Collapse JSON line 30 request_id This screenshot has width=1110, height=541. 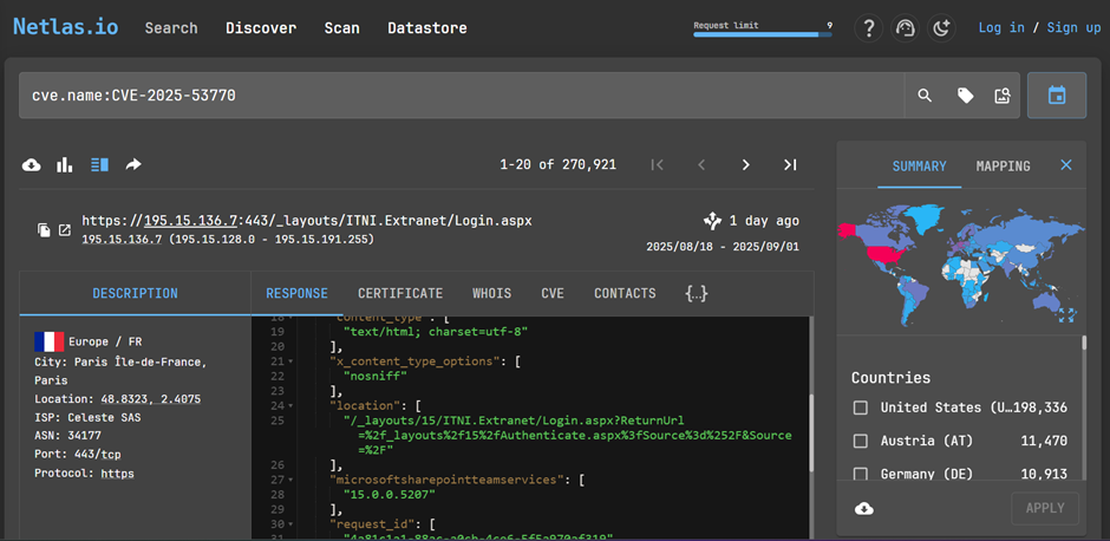tap(291, 524)
